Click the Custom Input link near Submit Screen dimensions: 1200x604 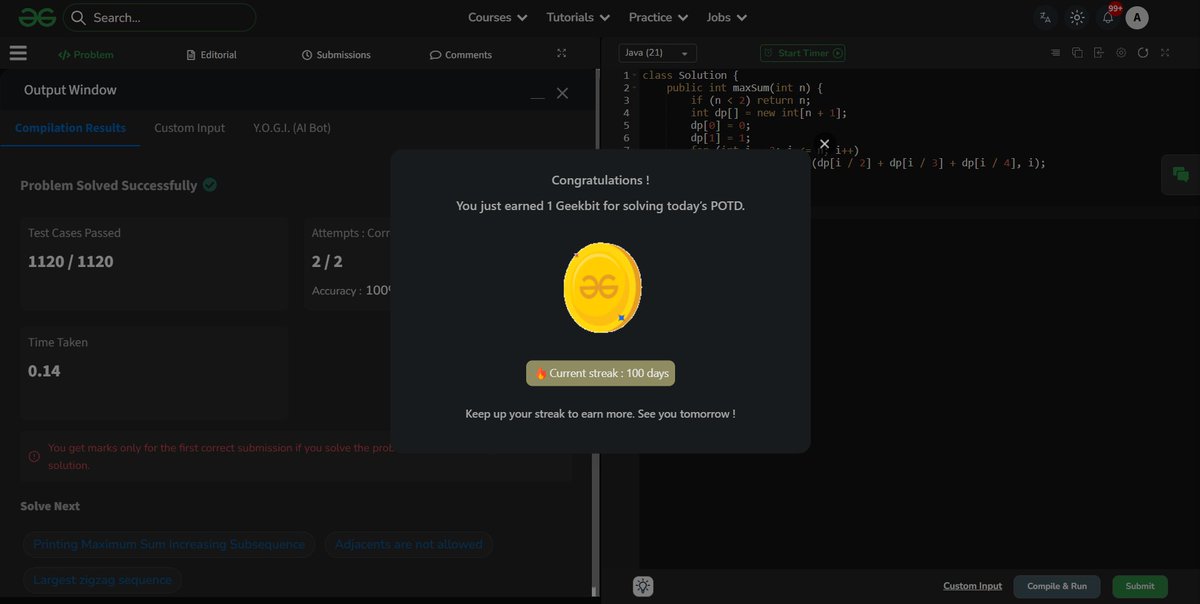[x=972, y=586]
